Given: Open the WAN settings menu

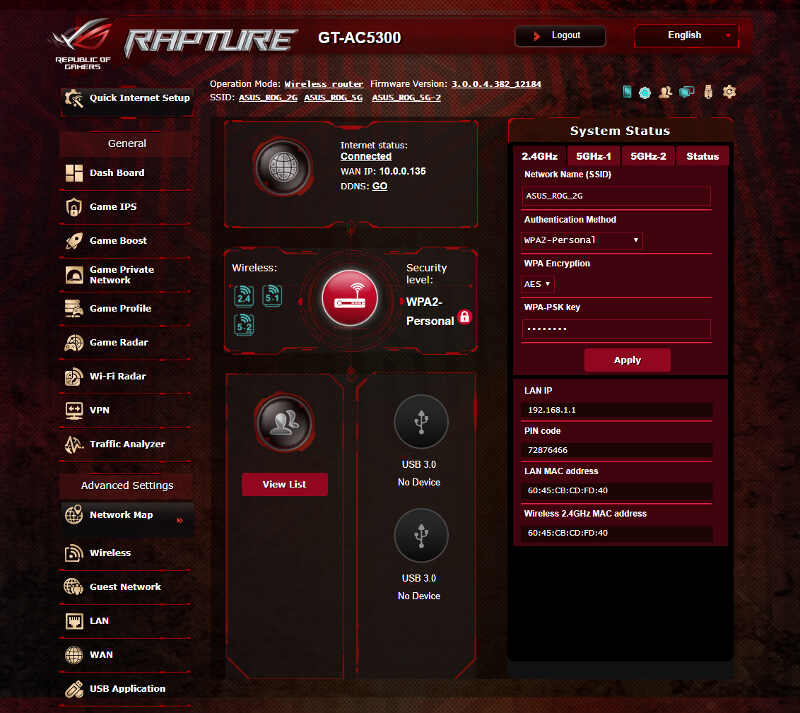Looking at the screenshot, I should (x=126, y=655).
